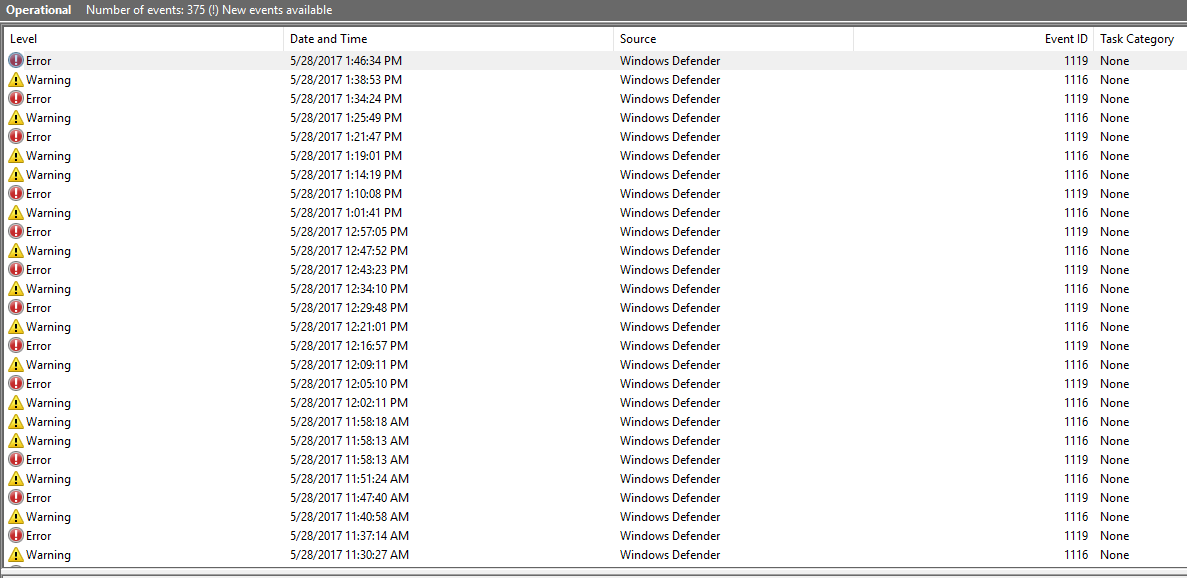
Task: Click Windows Defender source in 12:34:10 PM row
Action: click(670, 288)
